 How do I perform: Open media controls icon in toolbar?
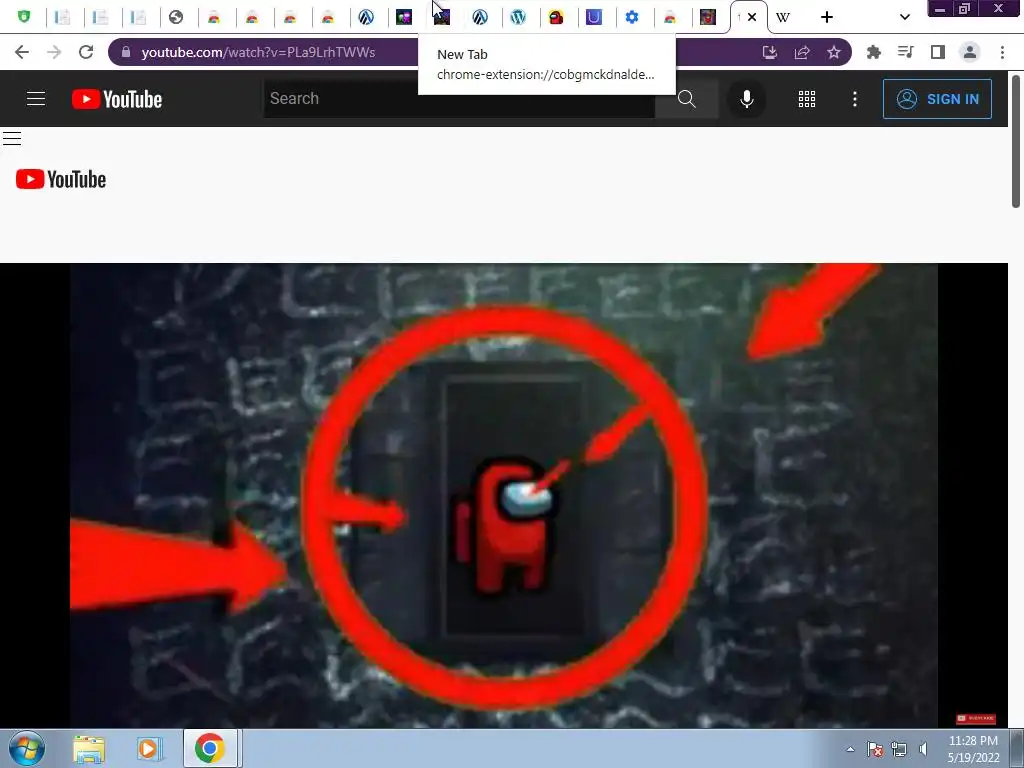(906, 52)
